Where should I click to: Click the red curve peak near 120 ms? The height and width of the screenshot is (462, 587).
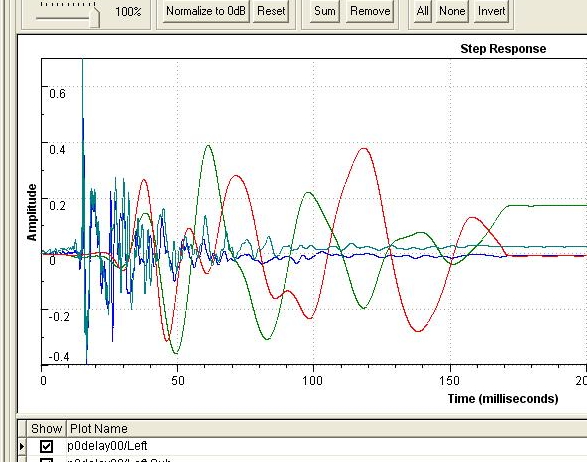[364, 149]
